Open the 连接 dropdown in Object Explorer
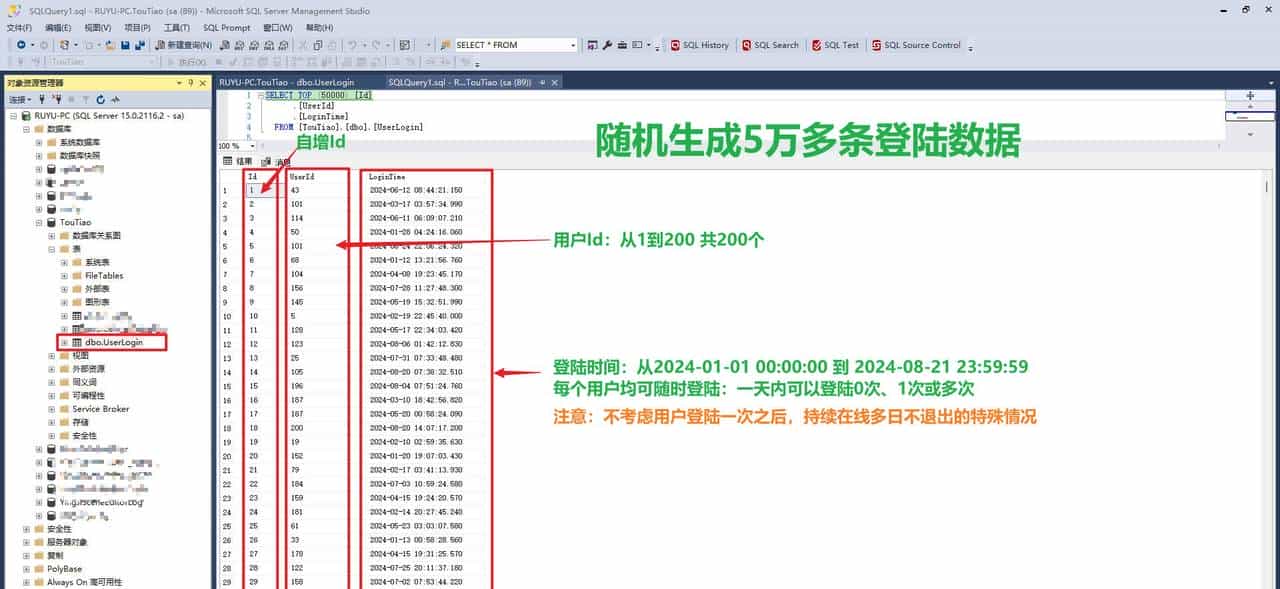 pos(20,99)
